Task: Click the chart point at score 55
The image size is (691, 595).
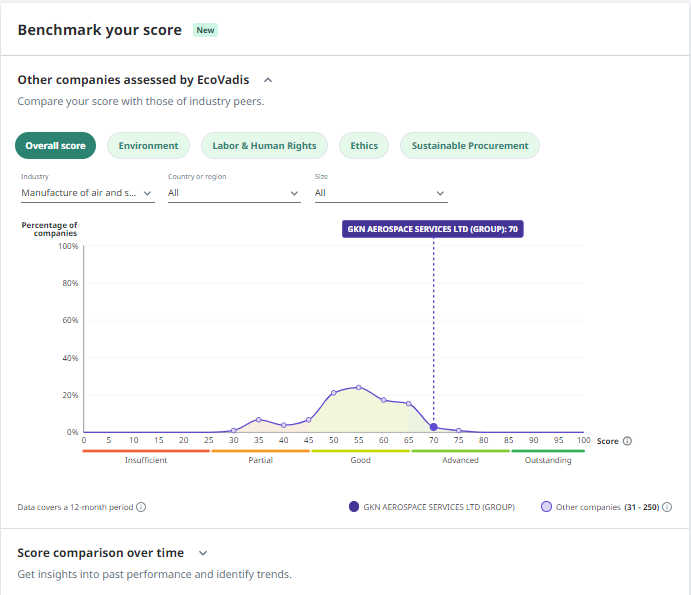Action: coord(359,387)
